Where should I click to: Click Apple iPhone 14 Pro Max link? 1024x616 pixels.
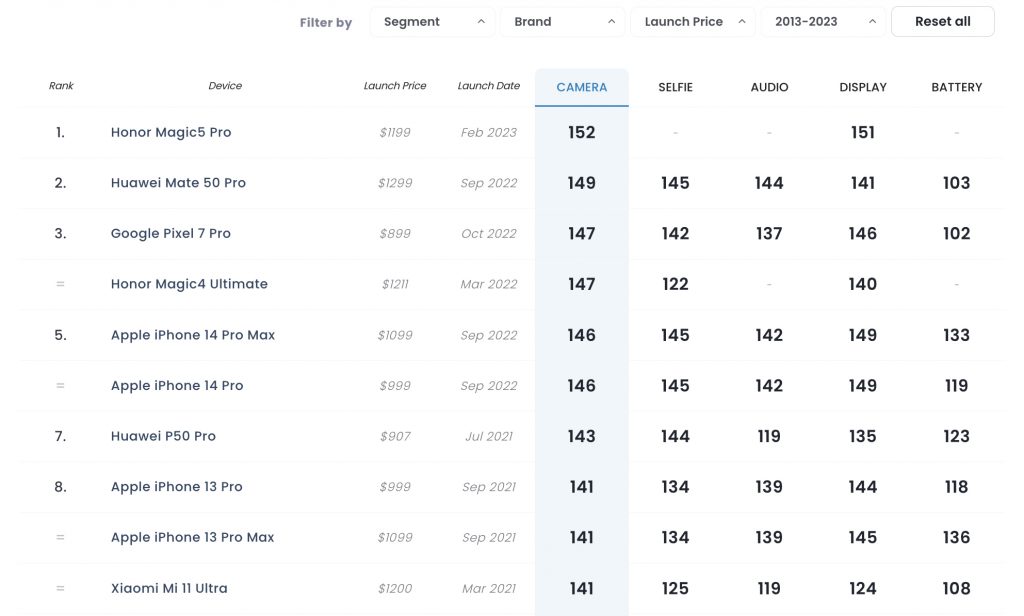click(193, 335)
